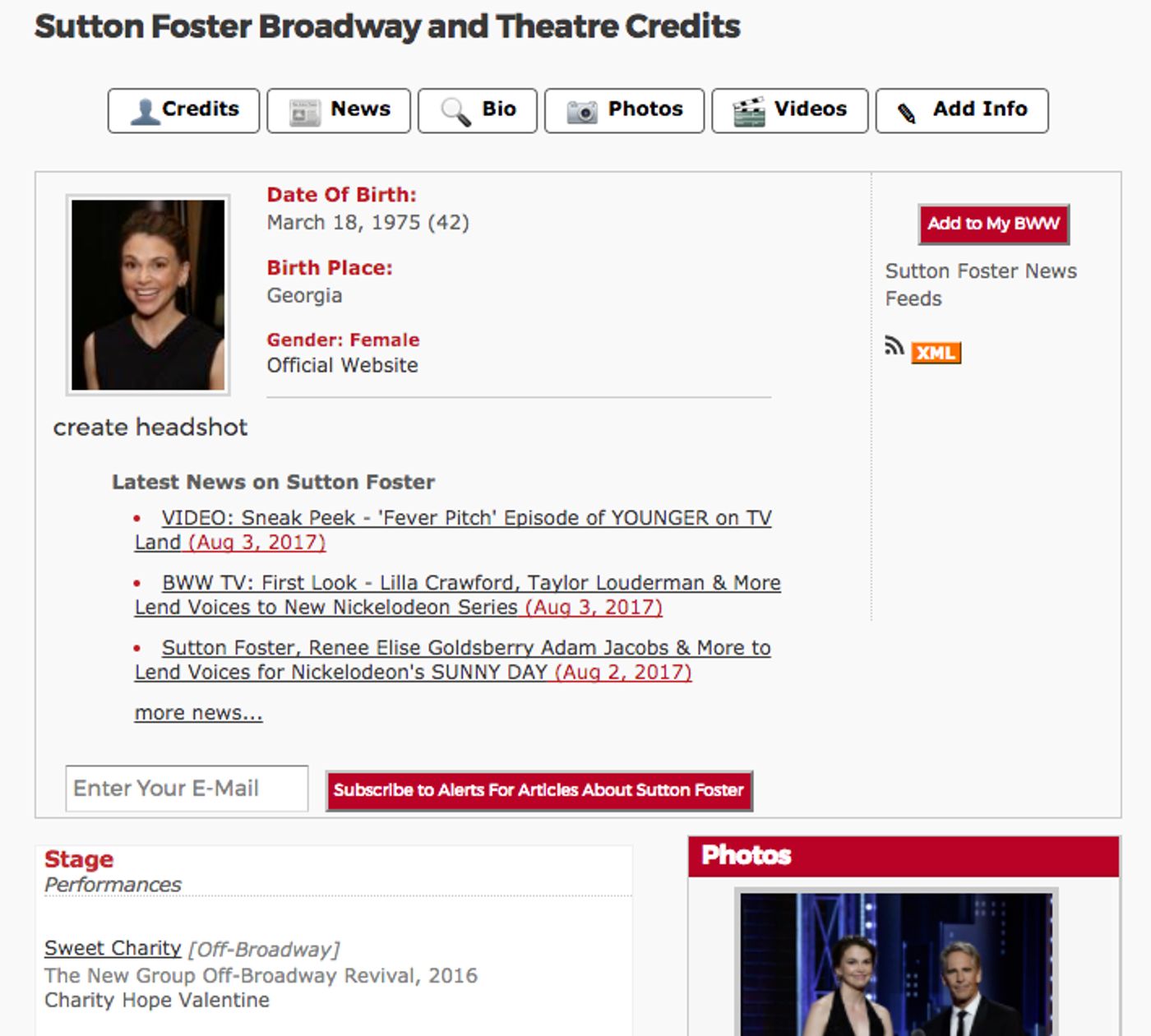Click the Enter Your E-Mail field
This screenshot has width=1151, height=1036.
[187, 788]
